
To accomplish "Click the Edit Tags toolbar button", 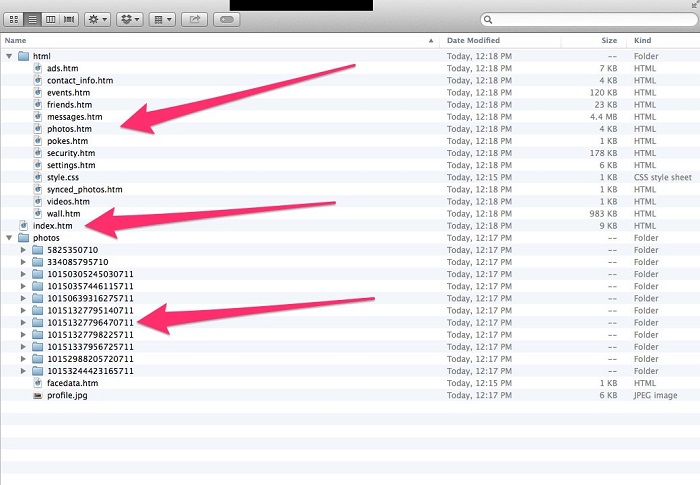I will point(227,20).
